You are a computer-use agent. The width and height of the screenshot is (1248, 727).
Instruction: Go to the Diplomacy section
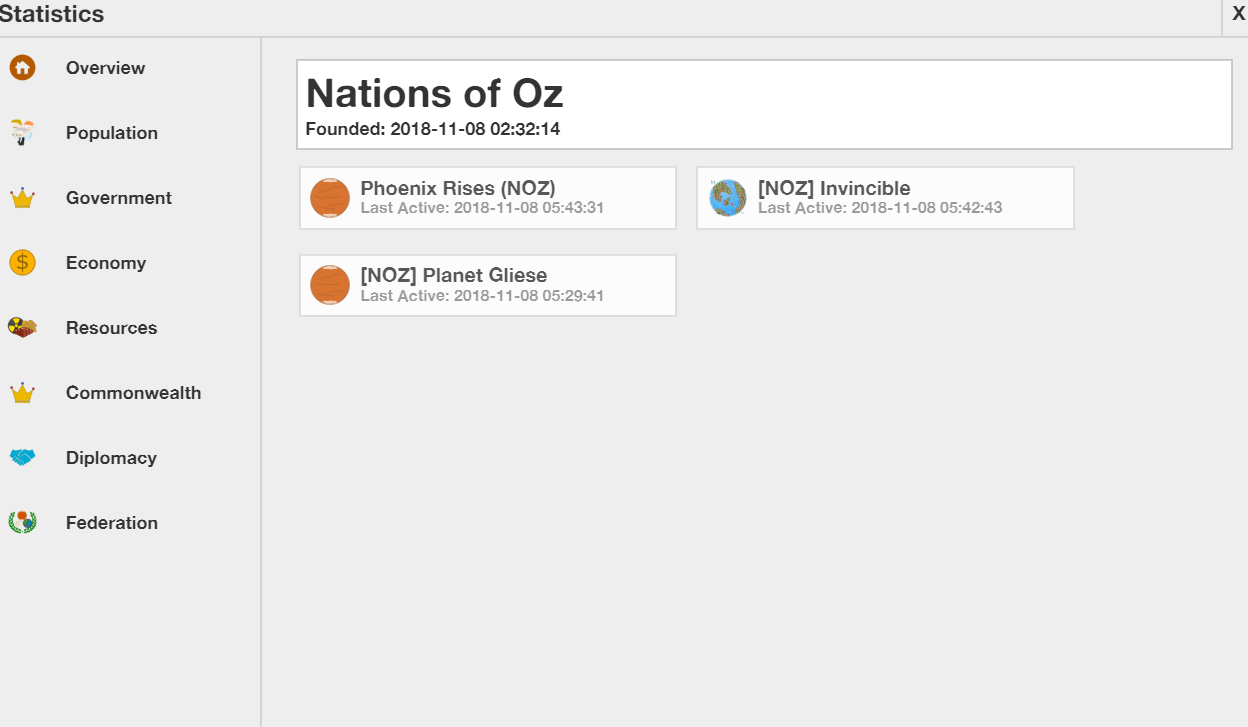coord(111,458)
